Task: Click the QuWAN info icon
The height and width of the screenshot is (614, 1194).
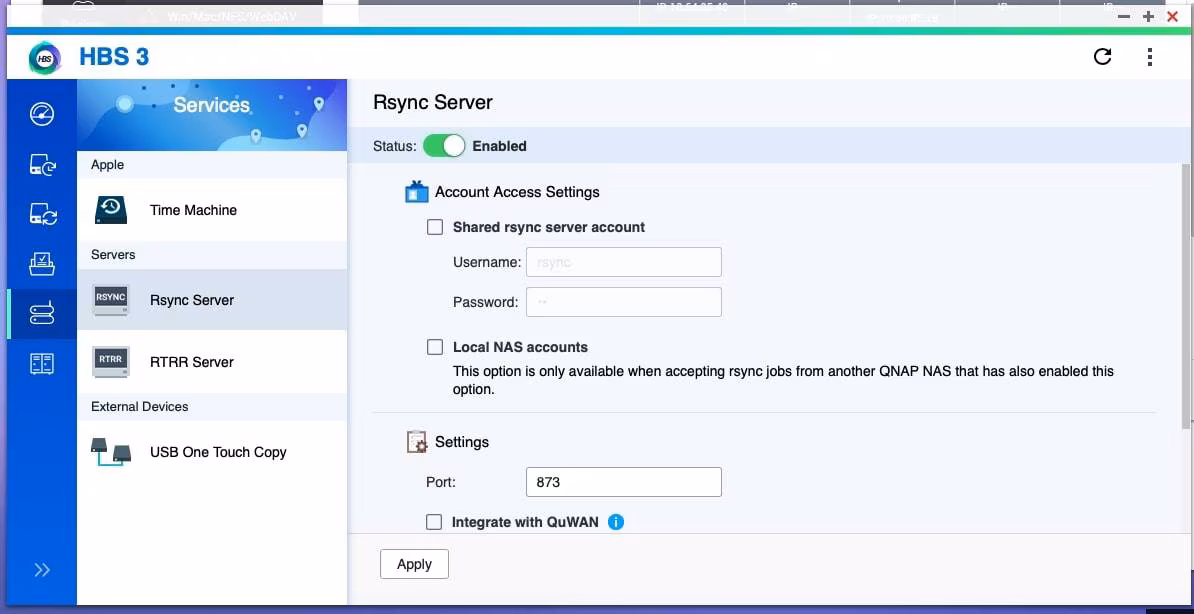Action: [616, 522]
